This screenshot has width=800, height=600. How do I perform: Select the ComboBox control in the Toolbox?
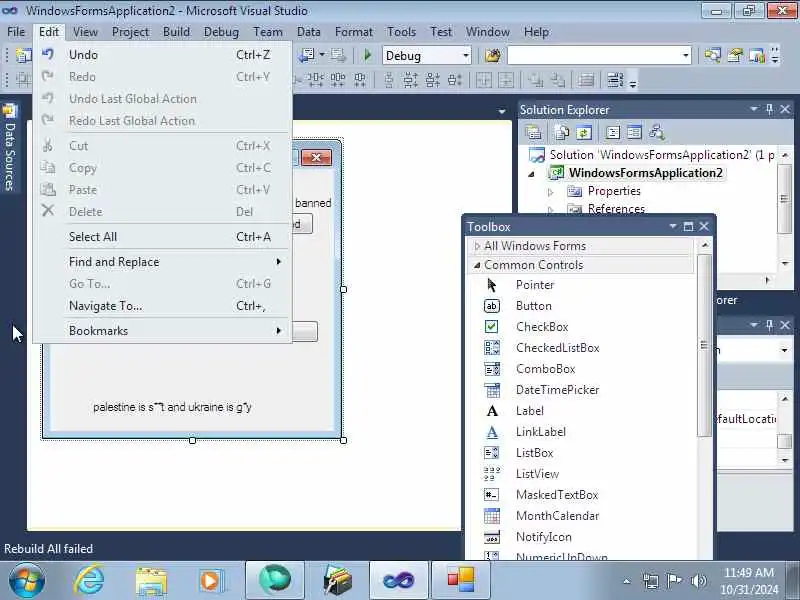click(x=582, y=368)
